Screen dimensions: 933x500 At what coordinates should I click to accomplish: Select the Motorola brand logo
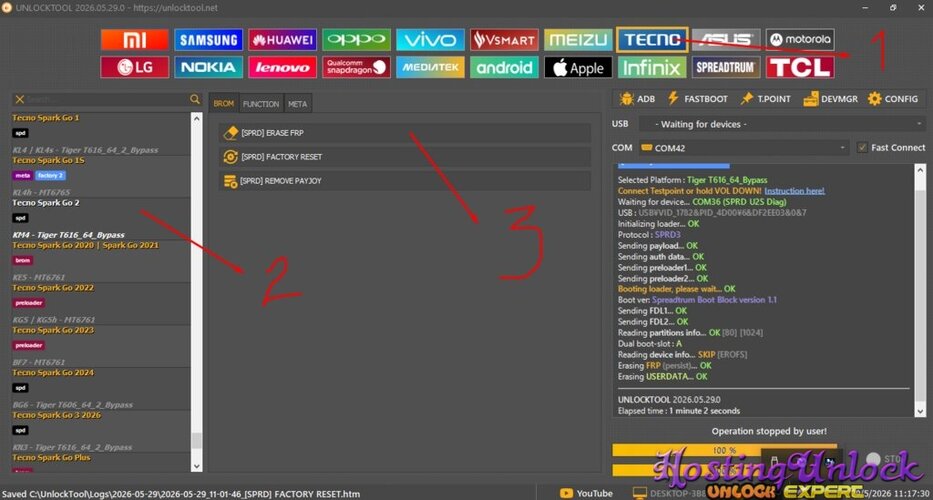tap(800, 40)
